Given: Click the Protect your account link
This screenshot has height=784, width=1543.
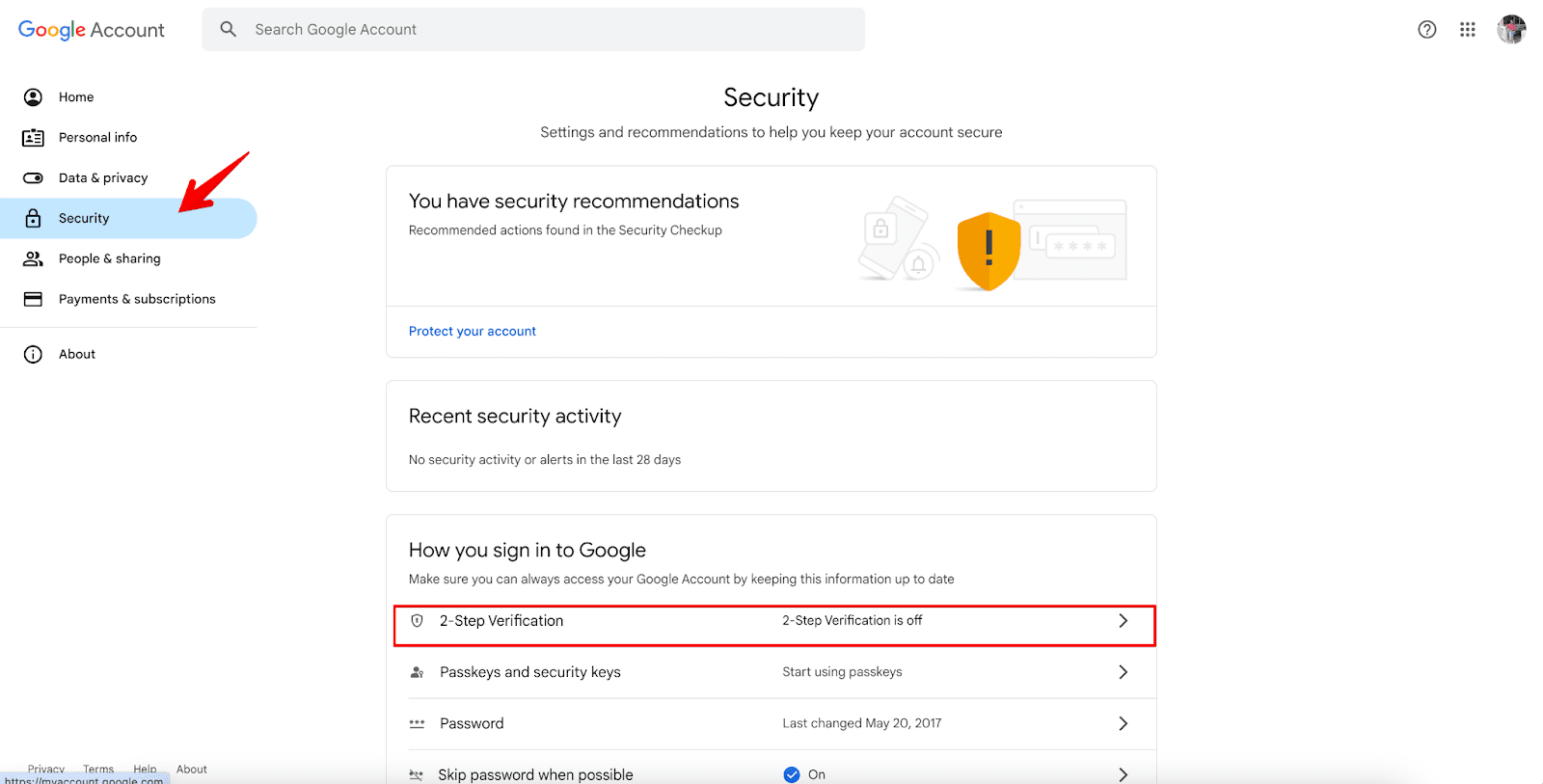Looking at the screenshot, I should [472, 332].
